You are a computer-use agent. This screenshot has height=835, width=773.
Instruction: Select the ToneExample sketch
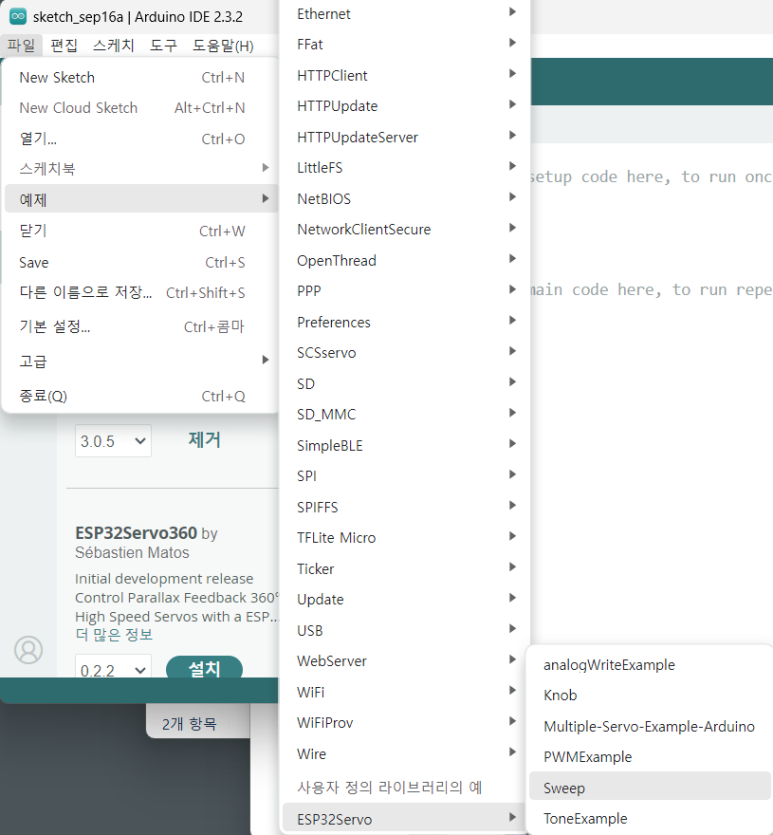650,818
